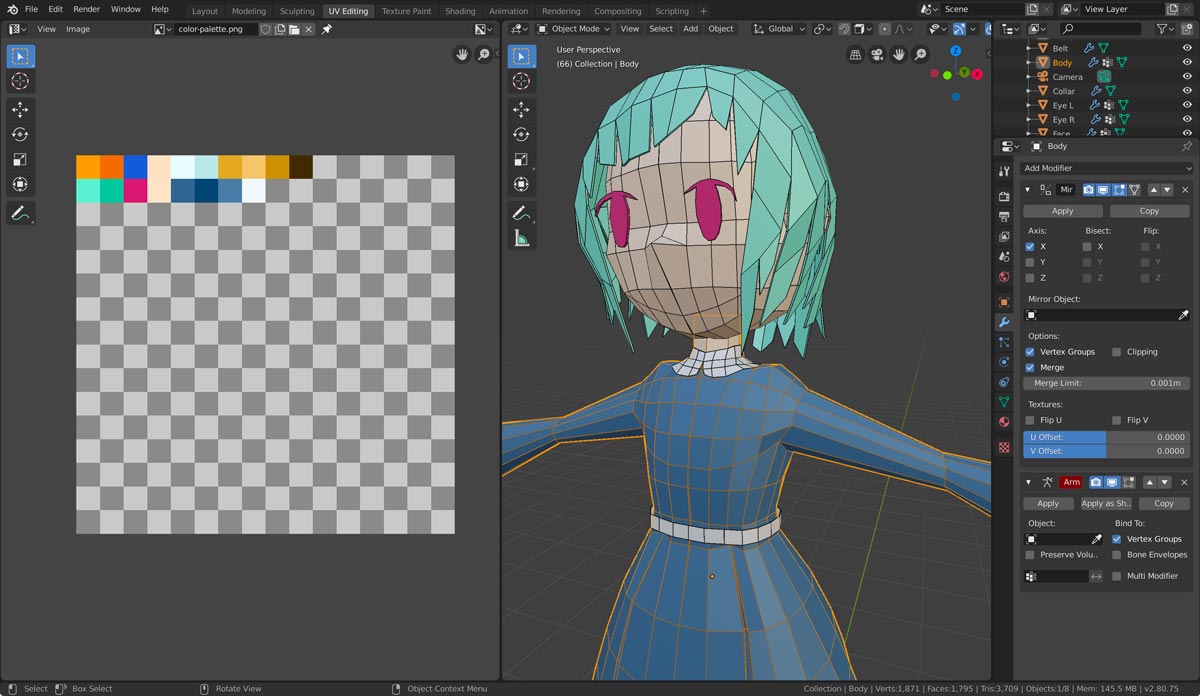Open the Modifiers properties tab wrench icon
The width and height of the screenshot is (1200, 696).
(1004, 322)
